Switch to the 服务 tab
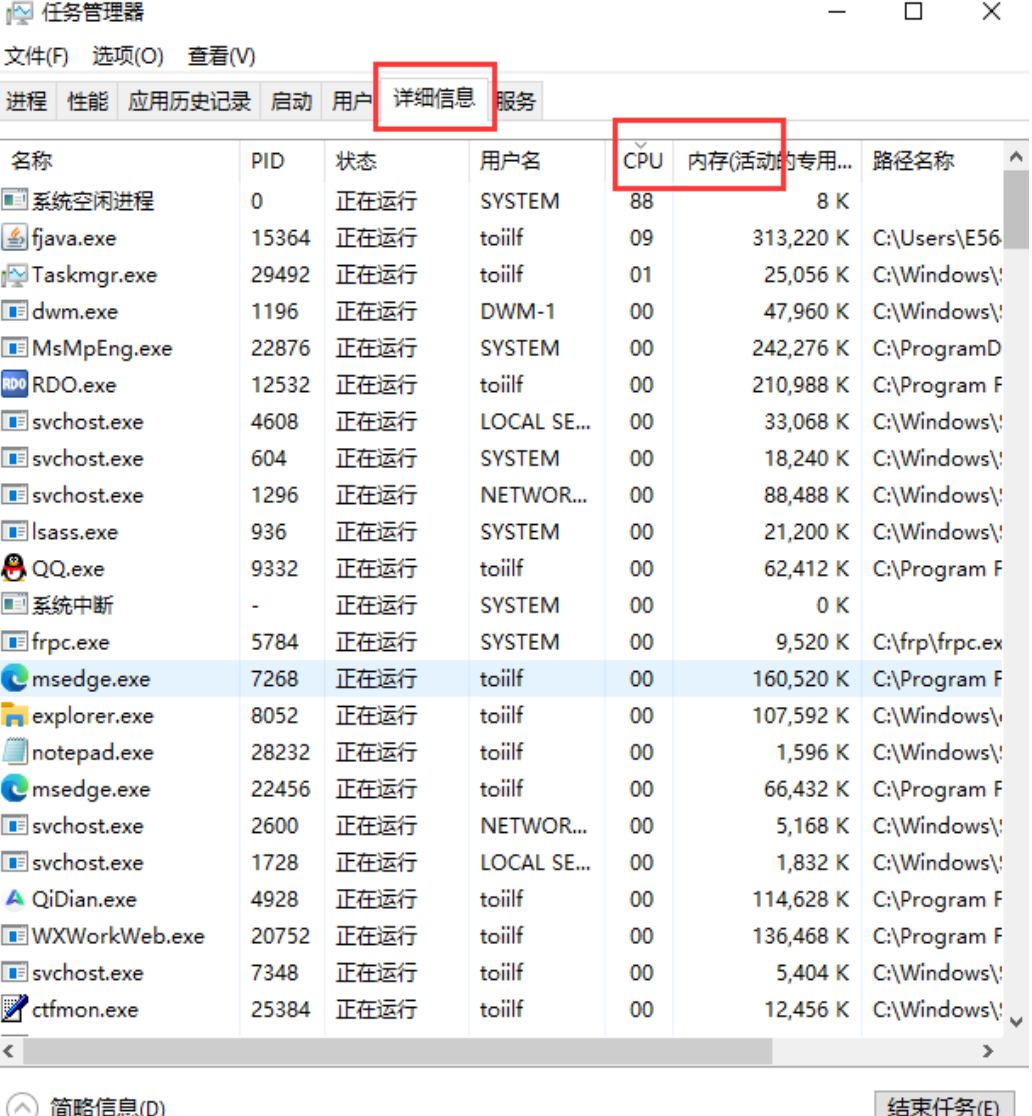The image size is (1032, 1116). click(x=516, y=100)
